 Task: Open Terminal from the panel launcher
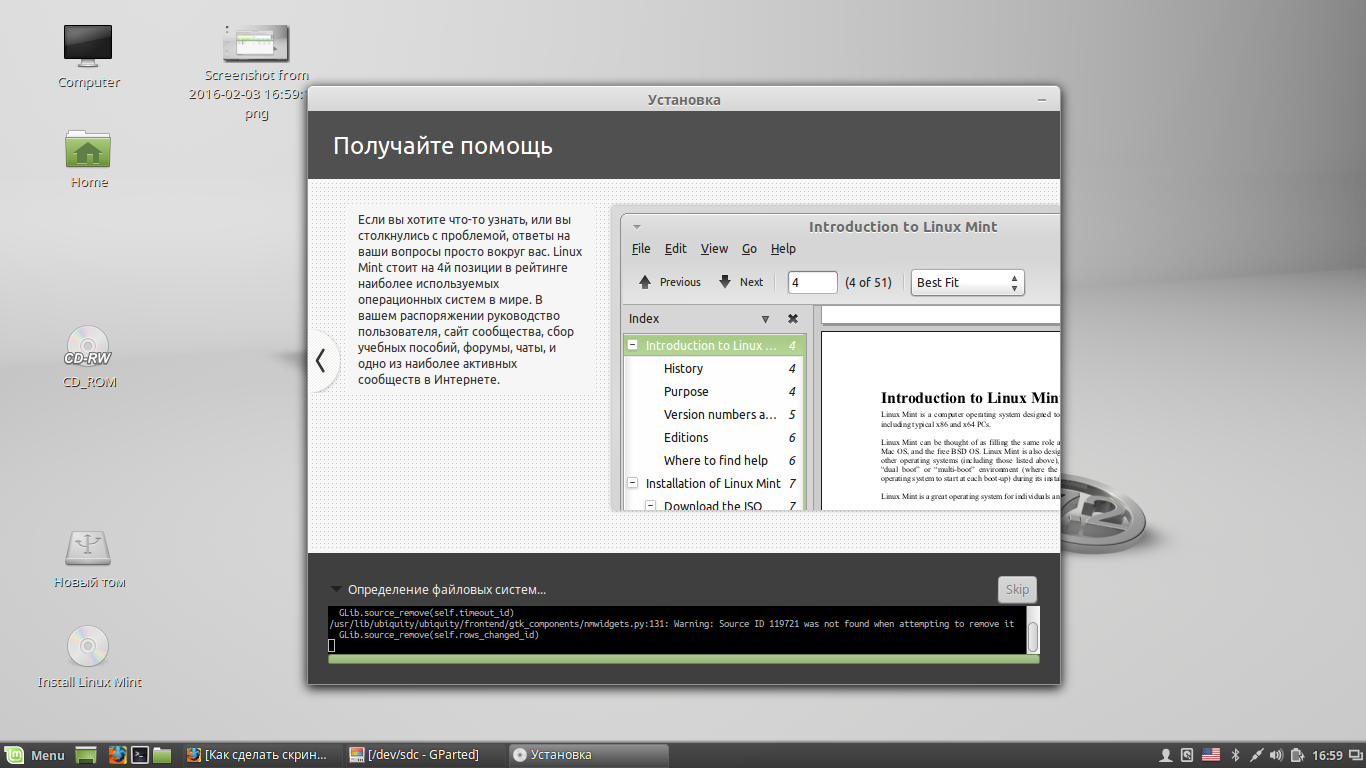click(x=141, y=755)
